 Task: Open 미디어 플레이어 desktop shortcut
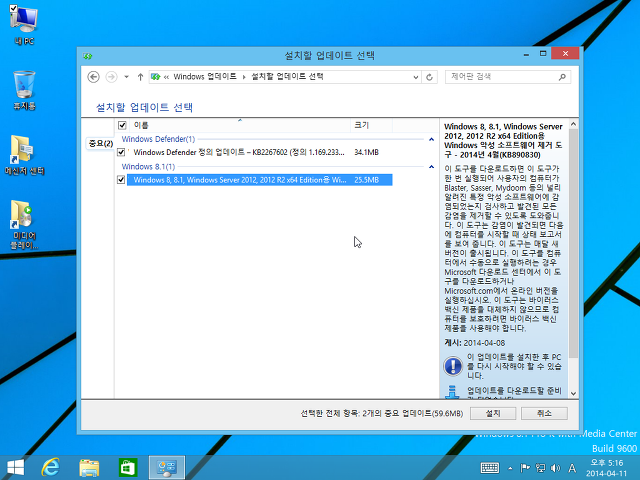[x=24, y=225]
